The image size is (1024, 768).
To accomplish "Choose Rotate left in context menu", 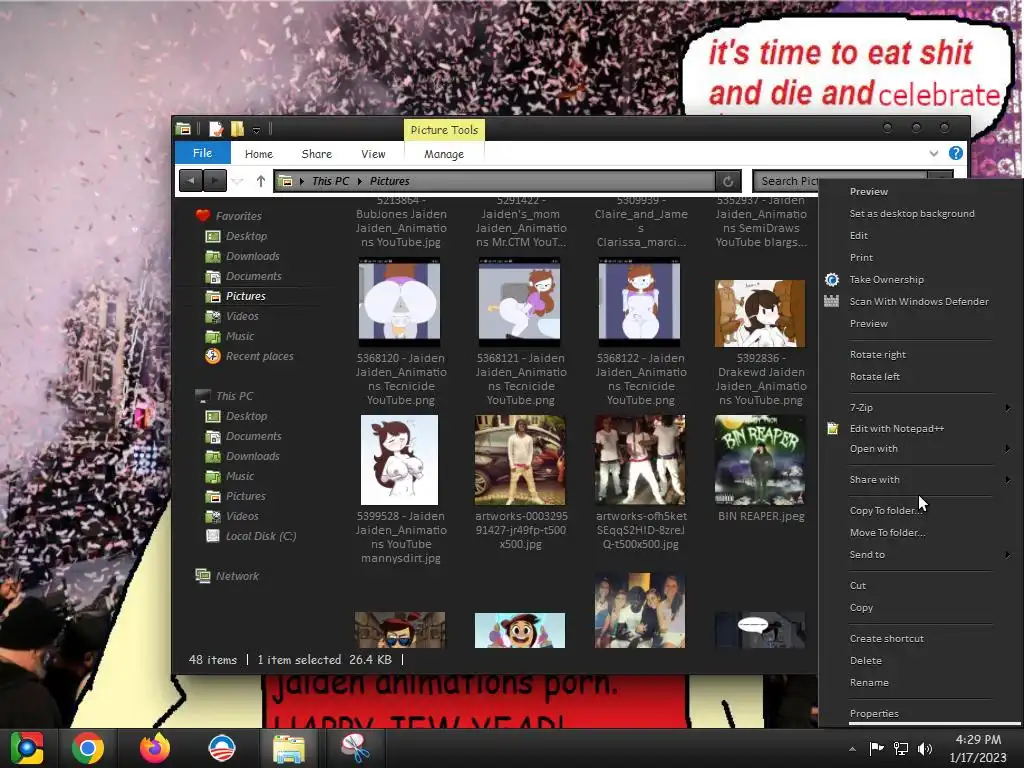I will coord(874,376).
